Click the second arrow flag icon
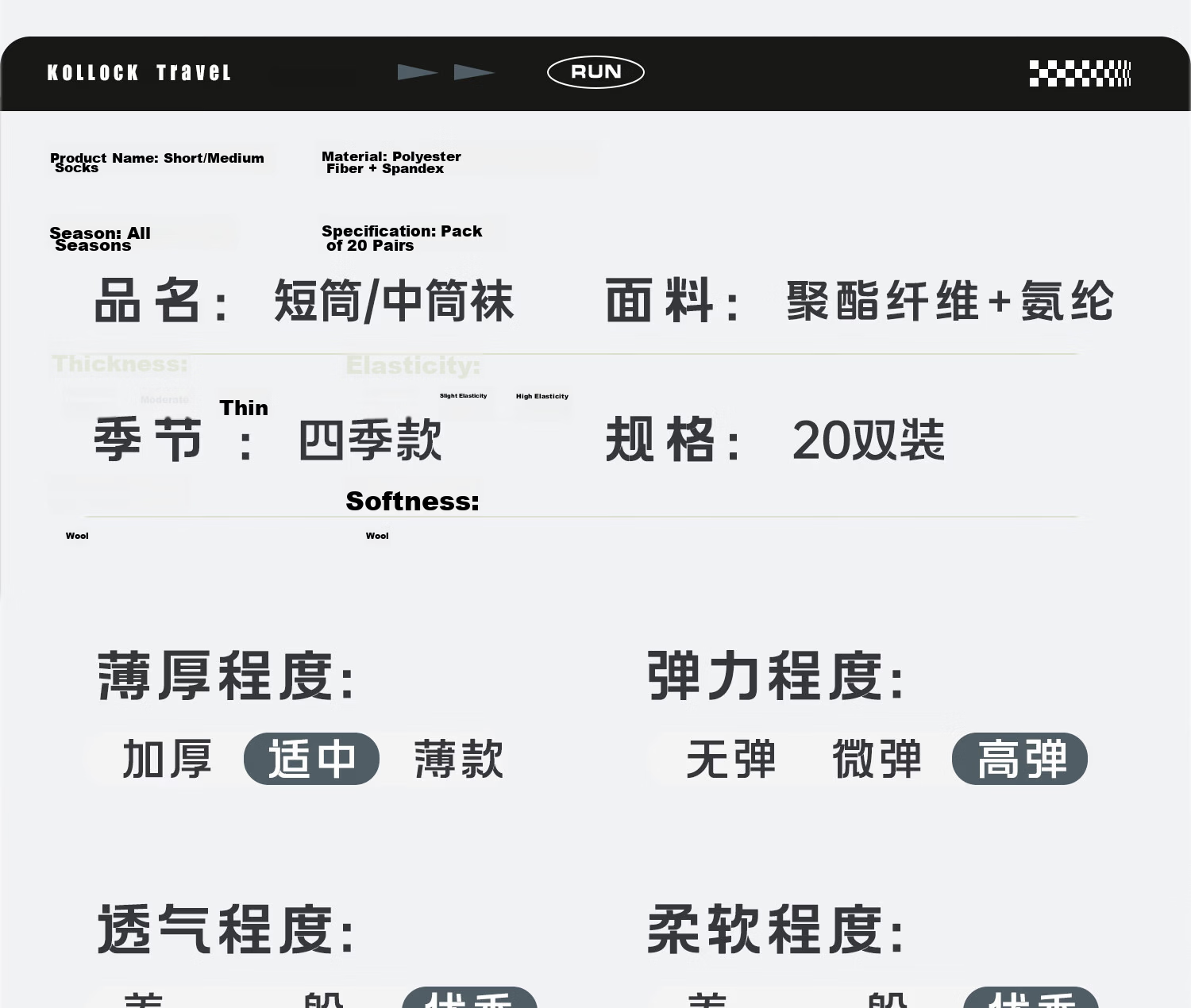1191x1008 pixels. click(474, 72)
